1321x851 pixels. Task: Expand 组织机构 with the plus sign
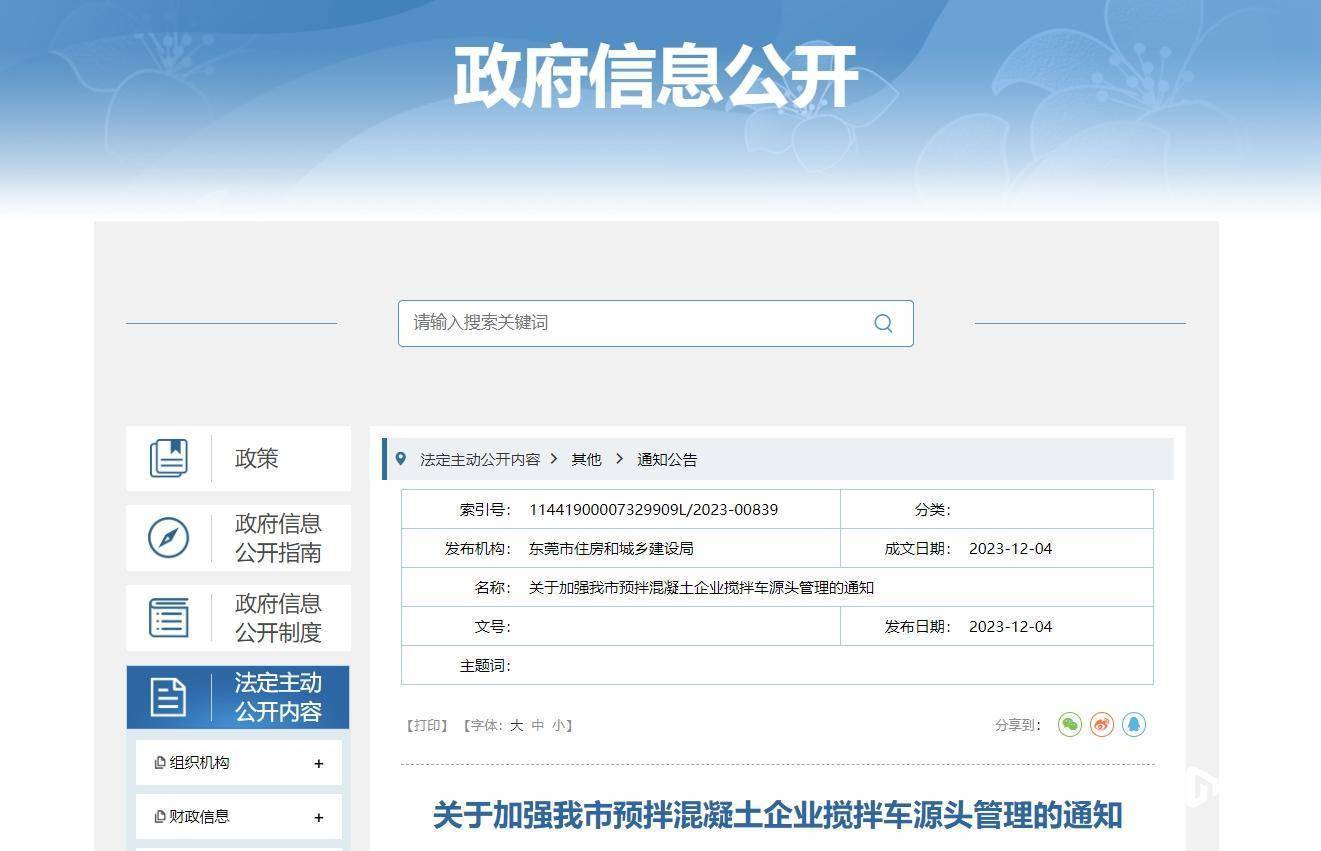click(318, 764)
